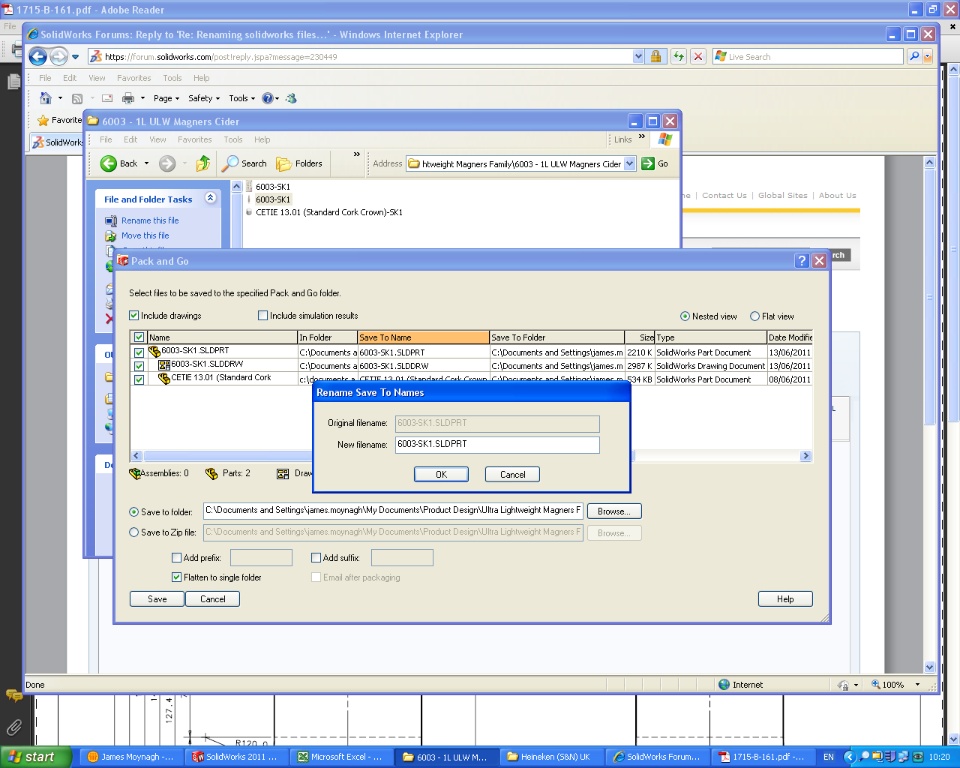Toggle the select-all checkbox in Name header
The image size is (960, 768).
click(139, 337)
